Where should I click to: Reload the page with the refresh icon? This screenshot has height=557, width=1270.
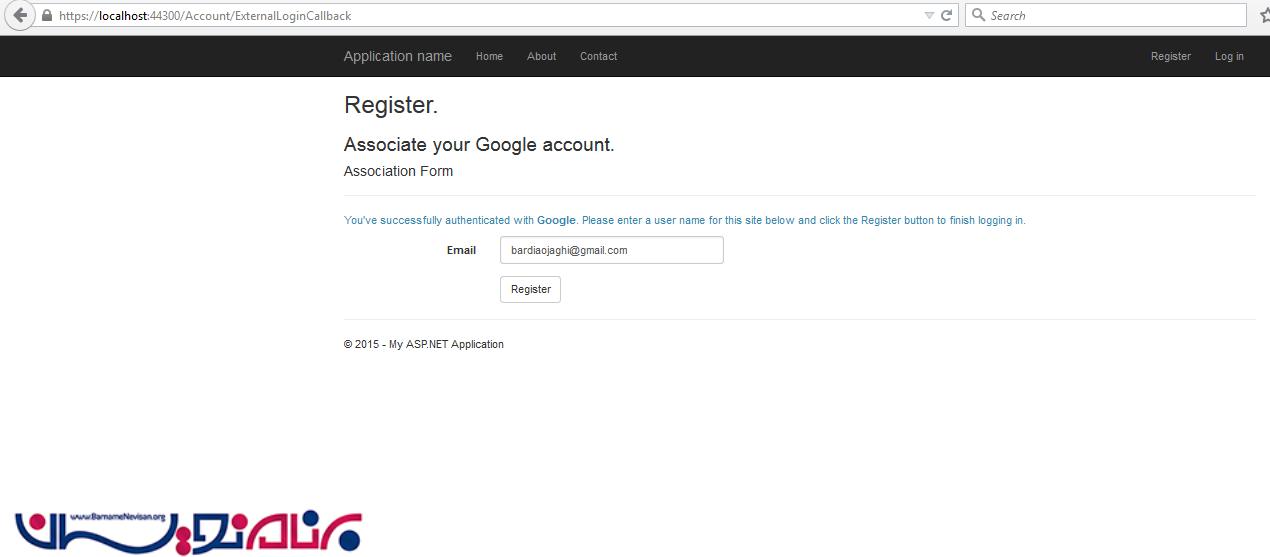[946, 16]
